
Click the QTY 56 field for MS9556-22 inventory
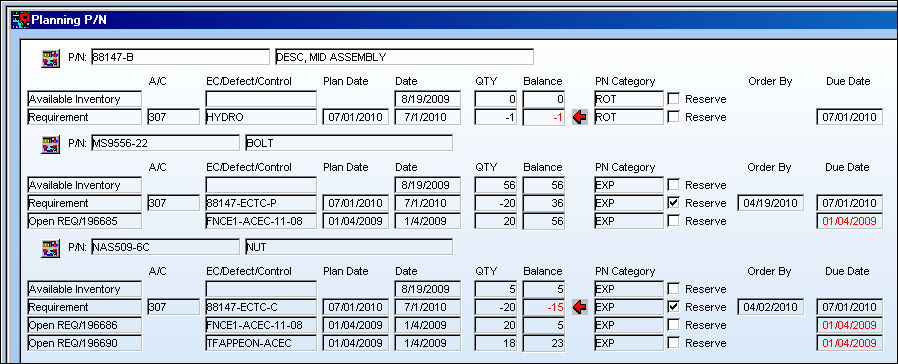(496, 185)
